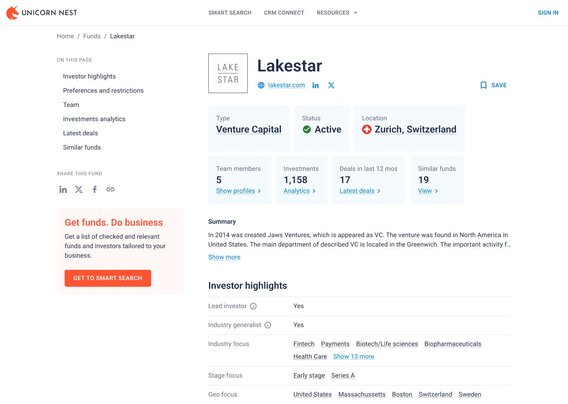This screenshot has height=404, width=568.
Task: Click the Get to Smart Search button
Action: click(108, 278)
